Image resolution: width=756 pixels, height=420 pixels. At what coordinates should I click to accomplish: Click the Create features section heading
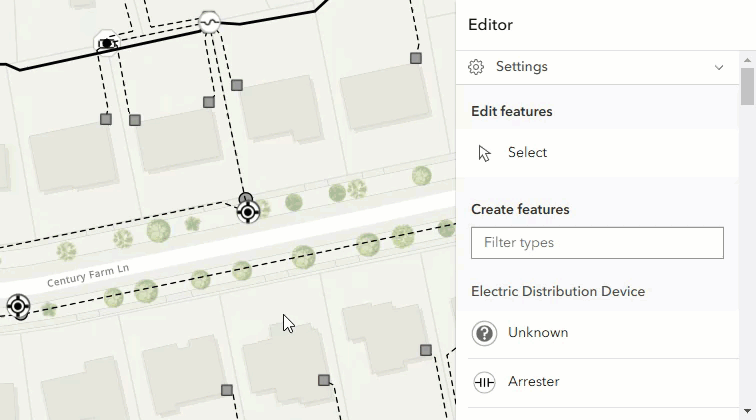coord(520,210)
